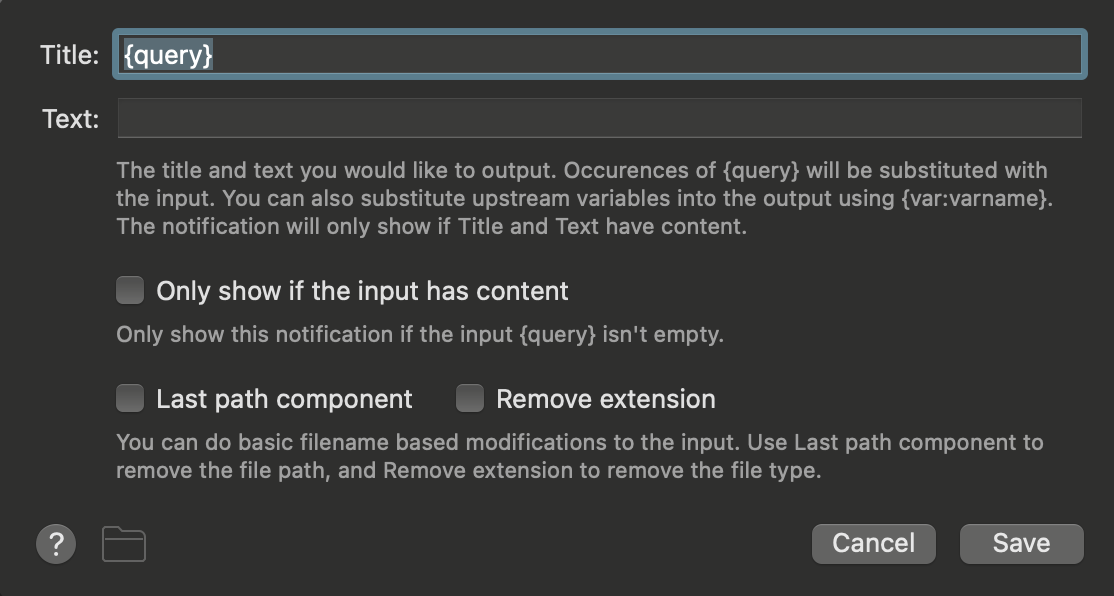
Task: Click the highlighted {query} text in Title field
Action: pos(168,55)
